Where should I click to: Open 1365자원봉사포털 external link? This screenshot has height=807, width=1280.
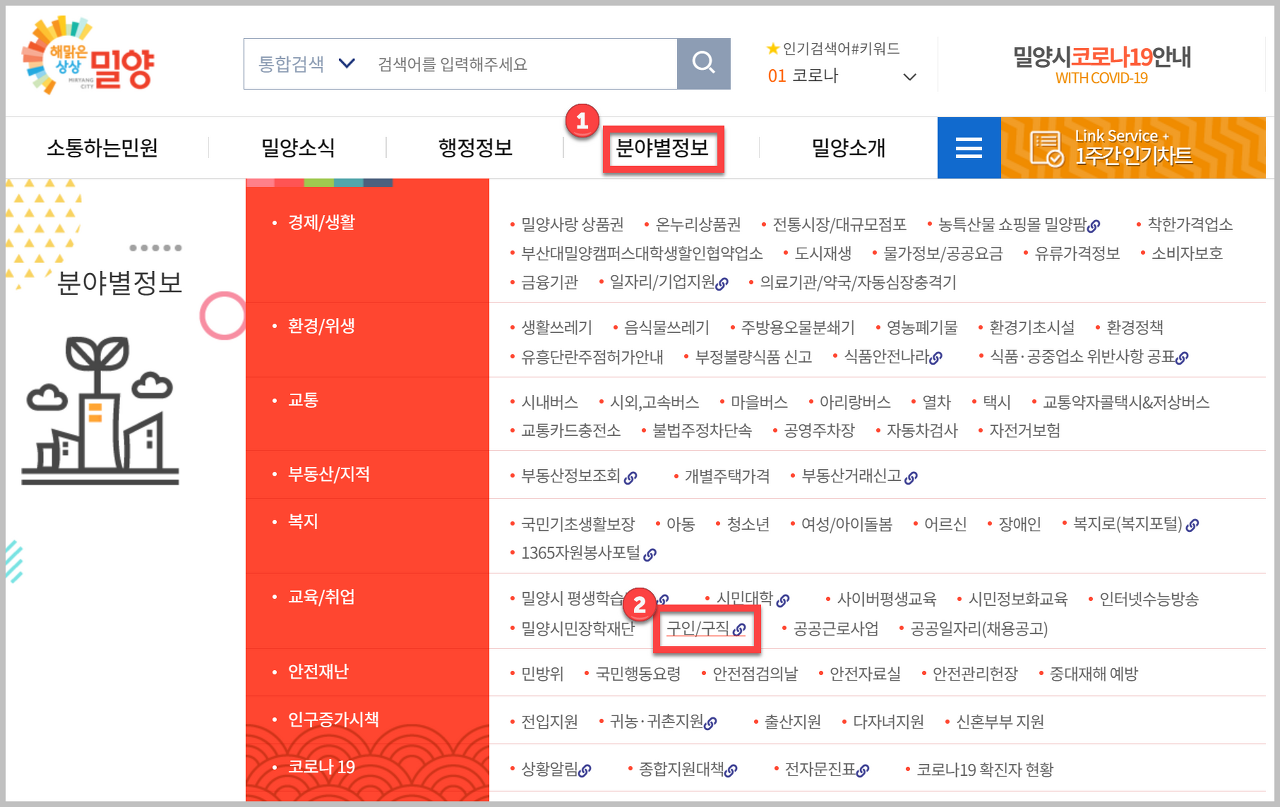click(x=589, y=552)
